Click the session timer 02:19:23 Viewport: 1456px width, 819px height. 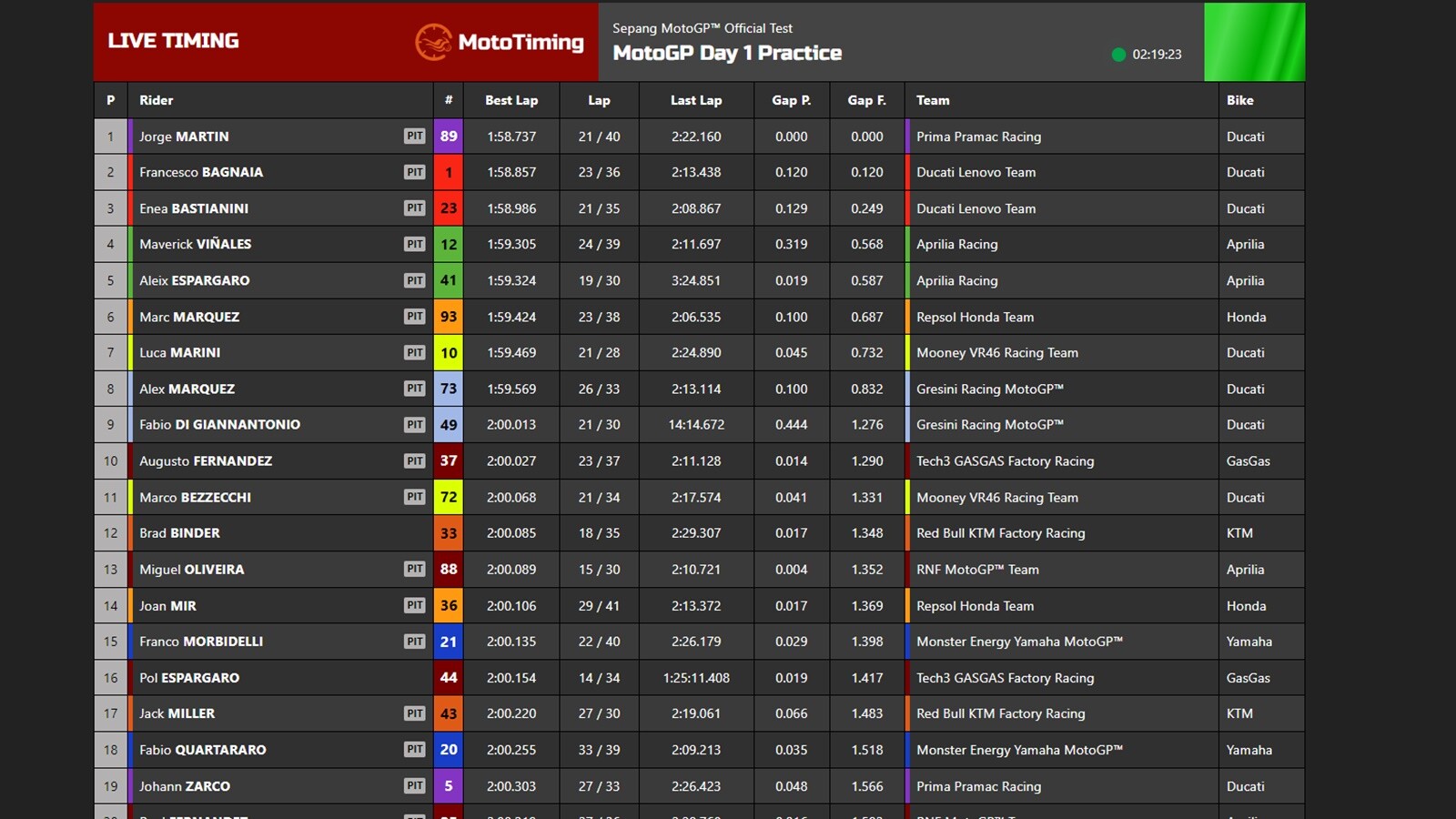pyautogui.click(x=1157, y=55)
